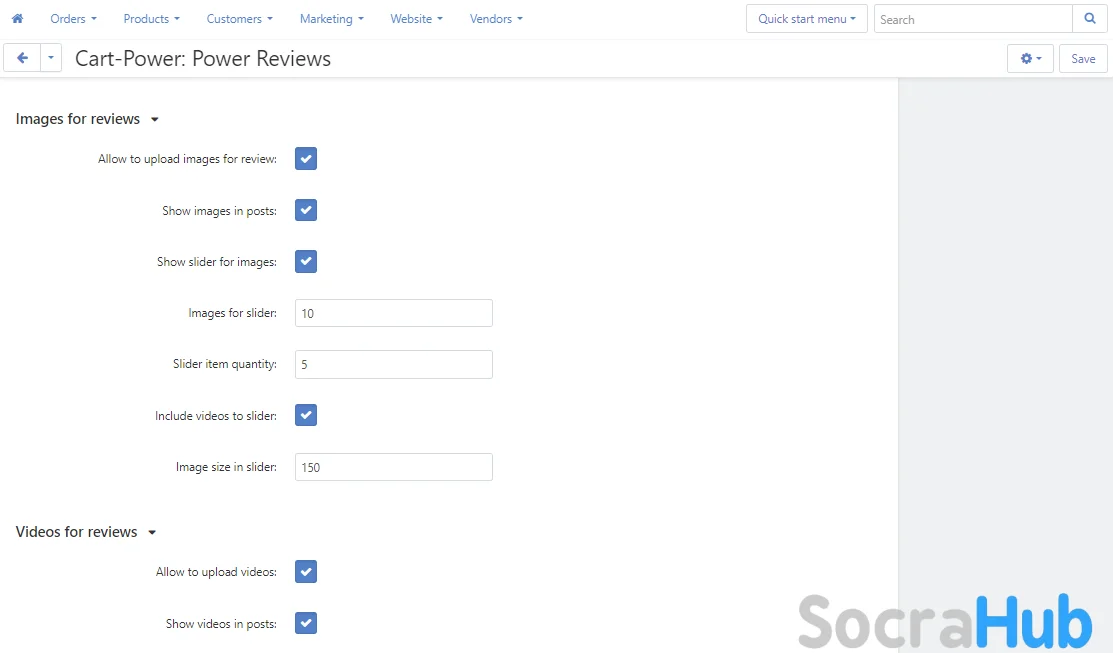Open the Customers menu

[x=239, y=19]
